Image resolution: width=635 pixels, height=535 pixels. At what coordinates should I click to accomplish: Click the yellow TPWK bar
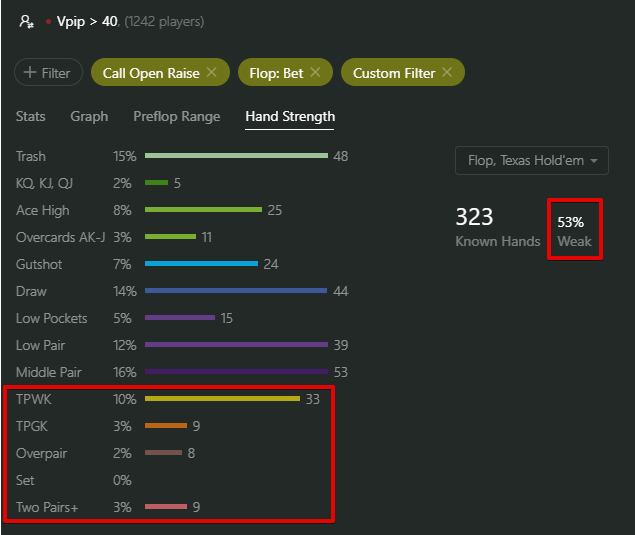(x=222, y=399)
